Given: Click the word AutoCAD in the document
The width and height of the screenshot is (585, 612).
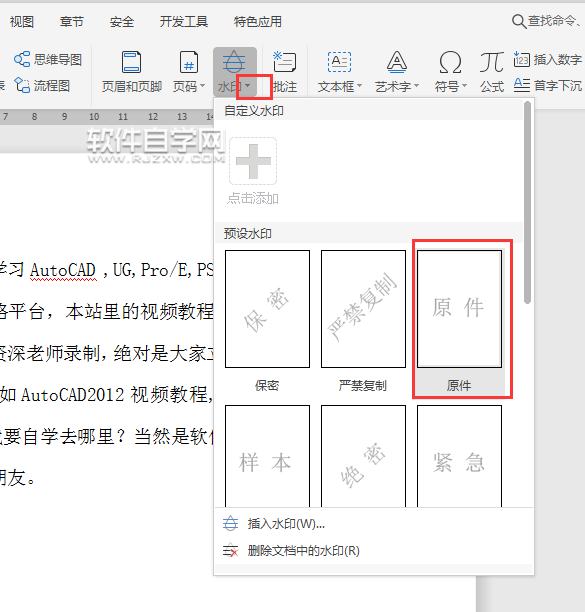Looking at the screenshot, I should [63, 270].
